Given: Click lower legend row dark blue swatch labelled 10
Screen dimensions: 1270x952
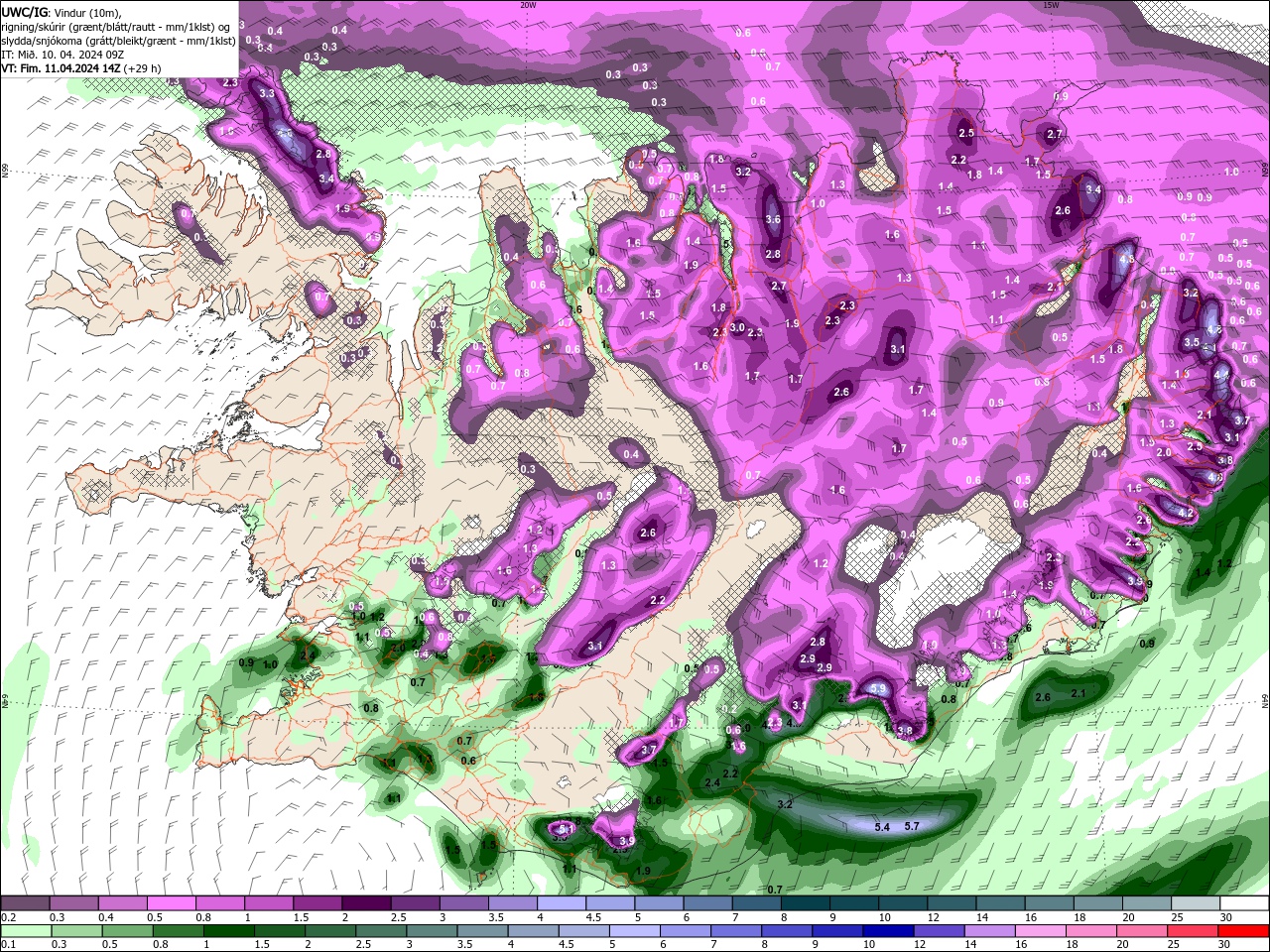Looking at the screenshot, I should click(889, 931).
